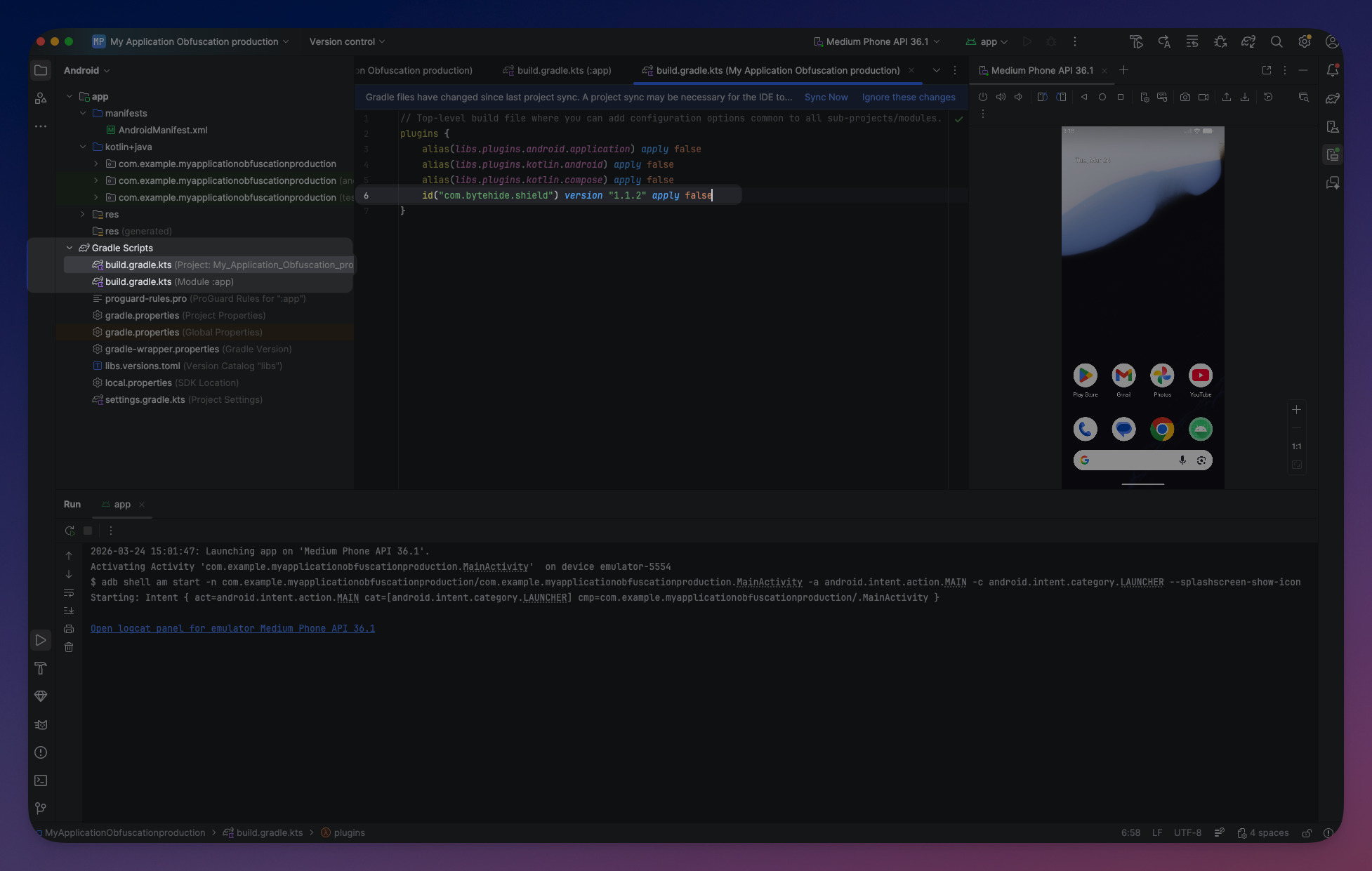Open logcat panel for emulator link

point(232,628)
